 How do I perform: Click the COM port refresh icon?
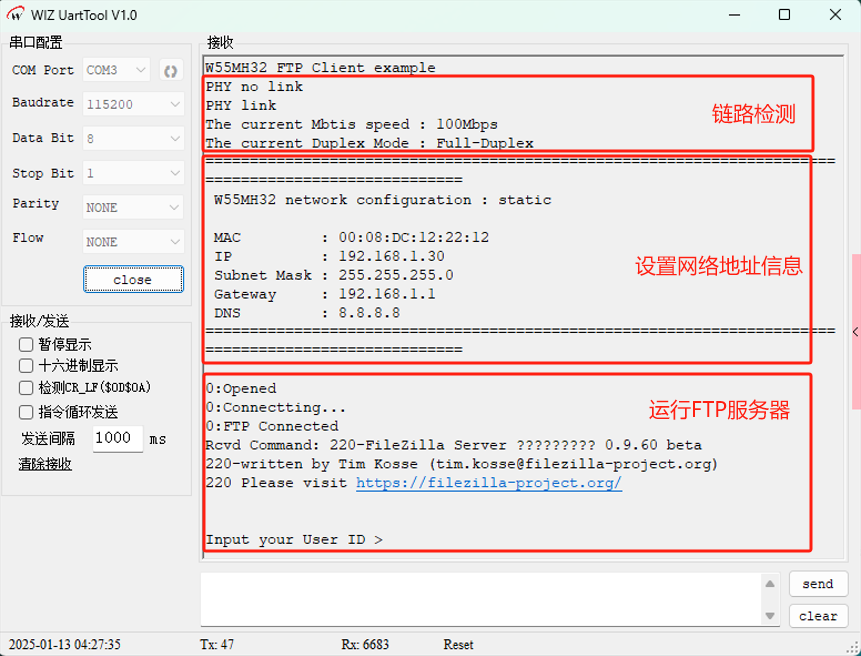click(x=170, y=71)
